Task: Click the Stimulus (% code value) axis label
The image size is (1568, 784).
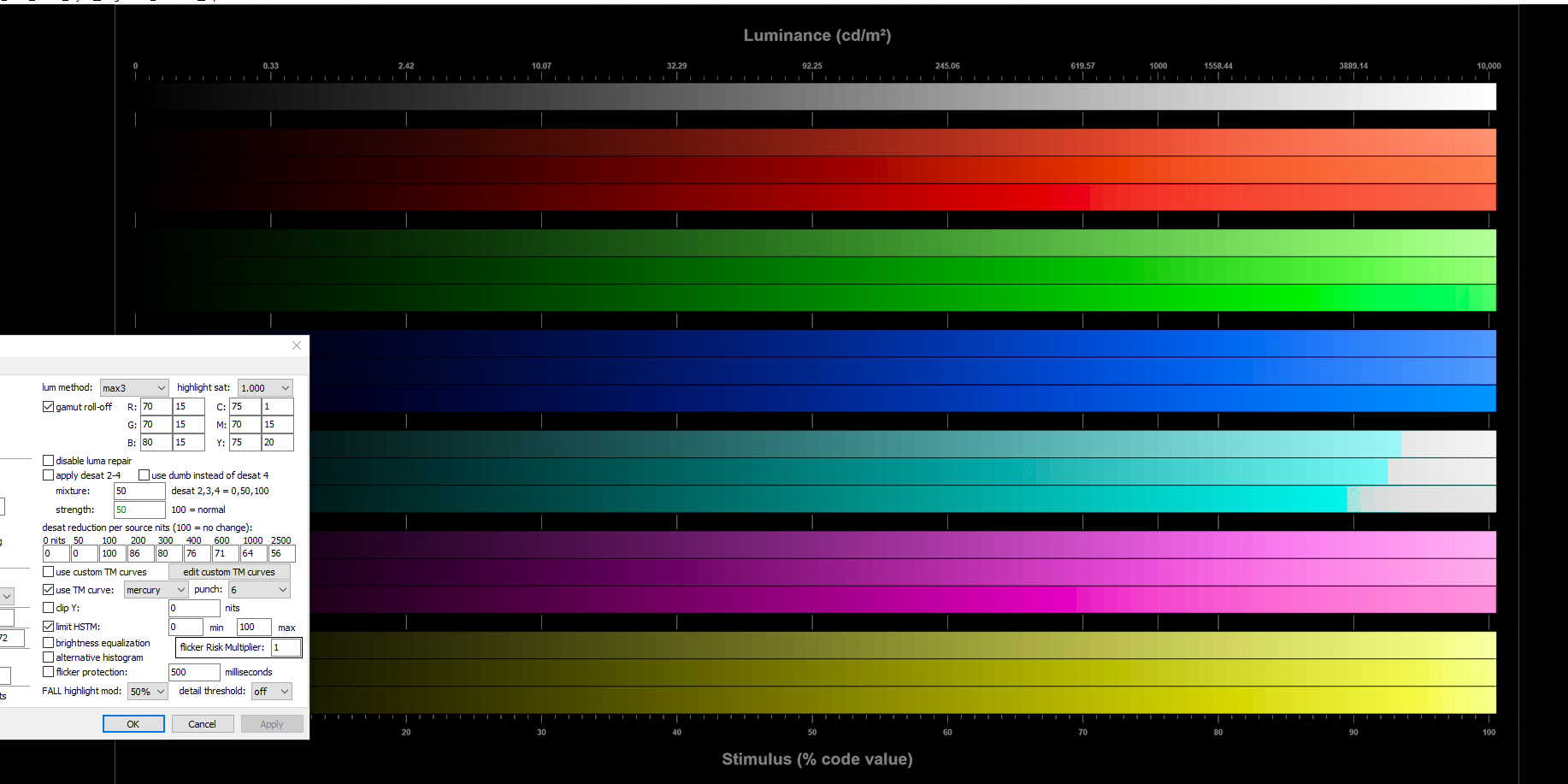Action: [817, 759]
